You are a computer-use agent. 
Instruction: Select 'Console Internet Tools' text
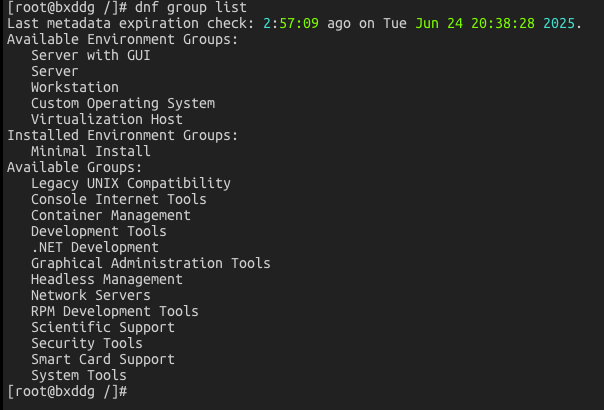119,199
